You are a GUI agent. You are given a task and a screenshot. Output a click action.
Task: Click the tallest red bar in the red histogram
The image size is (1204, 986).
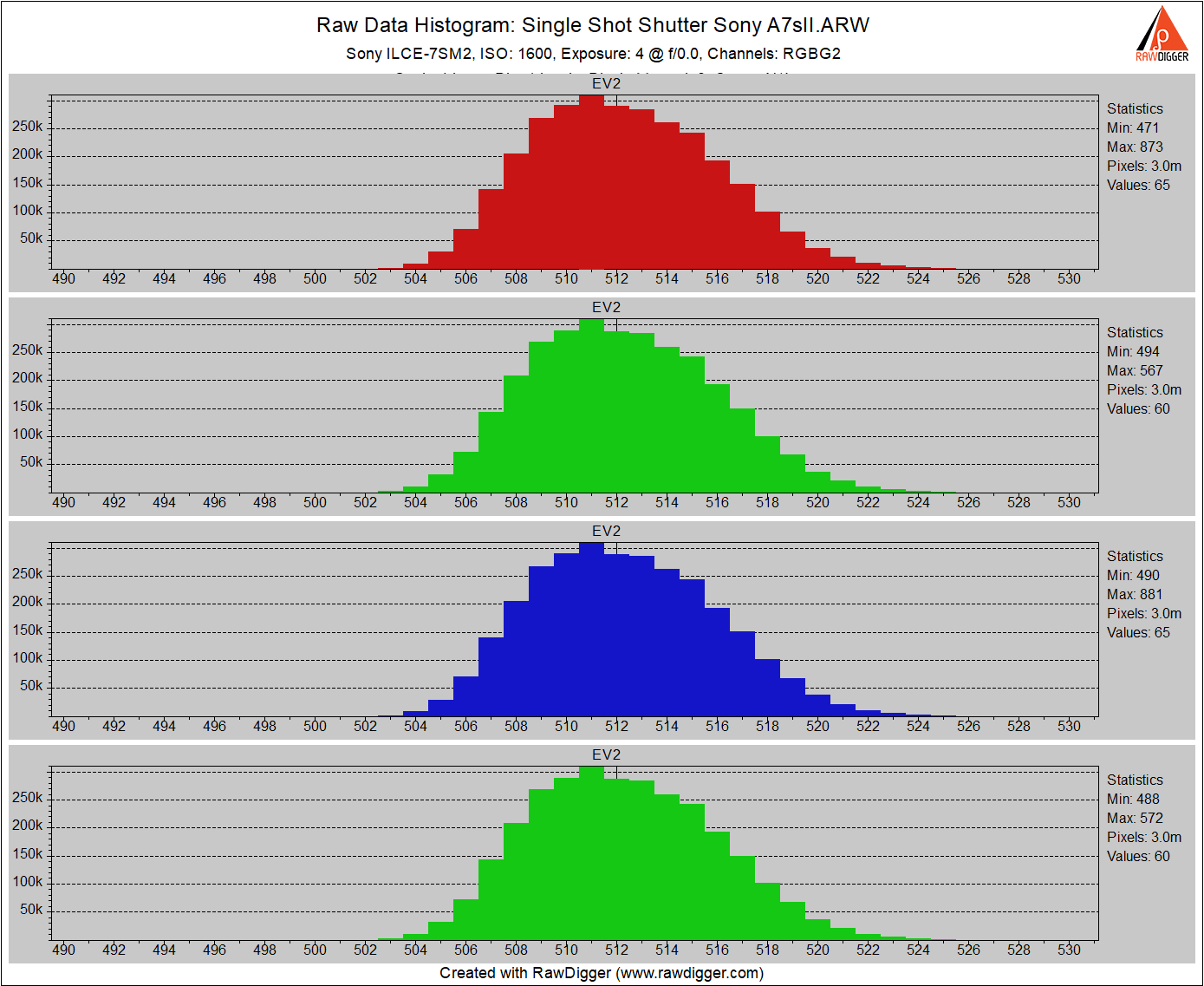pyautogui.click(x=591, y=182)
